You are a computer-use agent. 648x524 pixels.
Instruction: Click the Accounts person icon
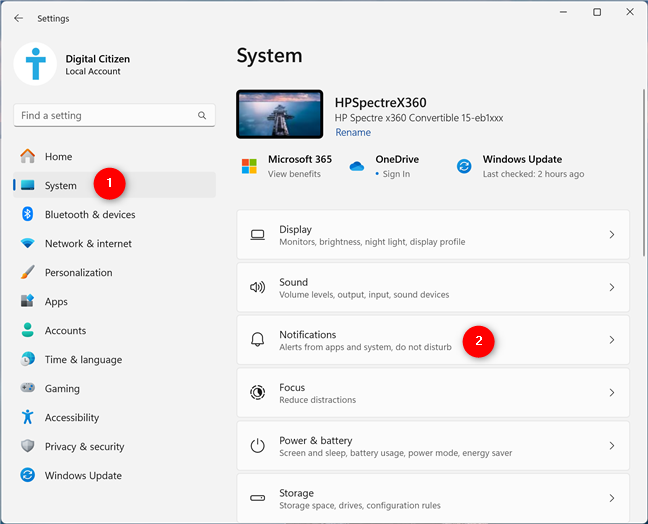(28, 330)
